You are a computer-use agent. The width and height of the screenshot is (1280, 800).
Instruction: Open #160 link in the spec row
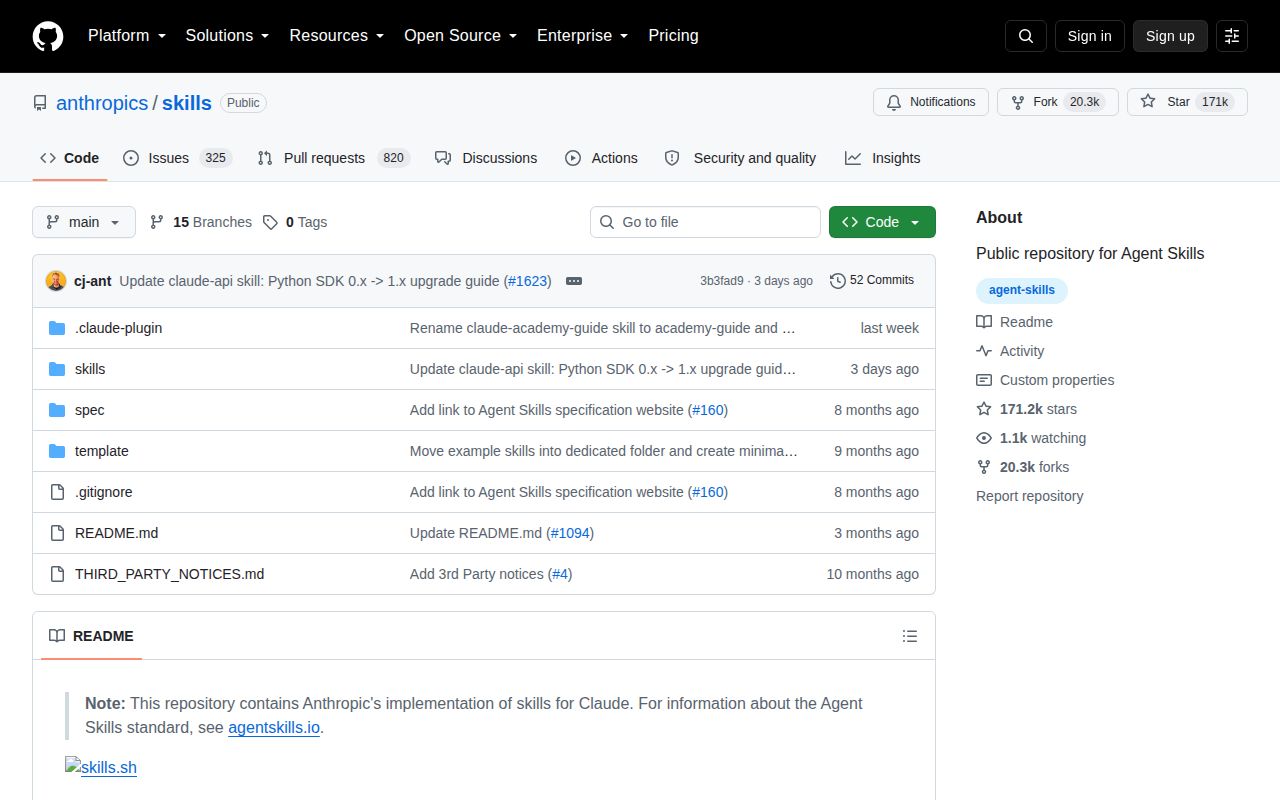708,410
